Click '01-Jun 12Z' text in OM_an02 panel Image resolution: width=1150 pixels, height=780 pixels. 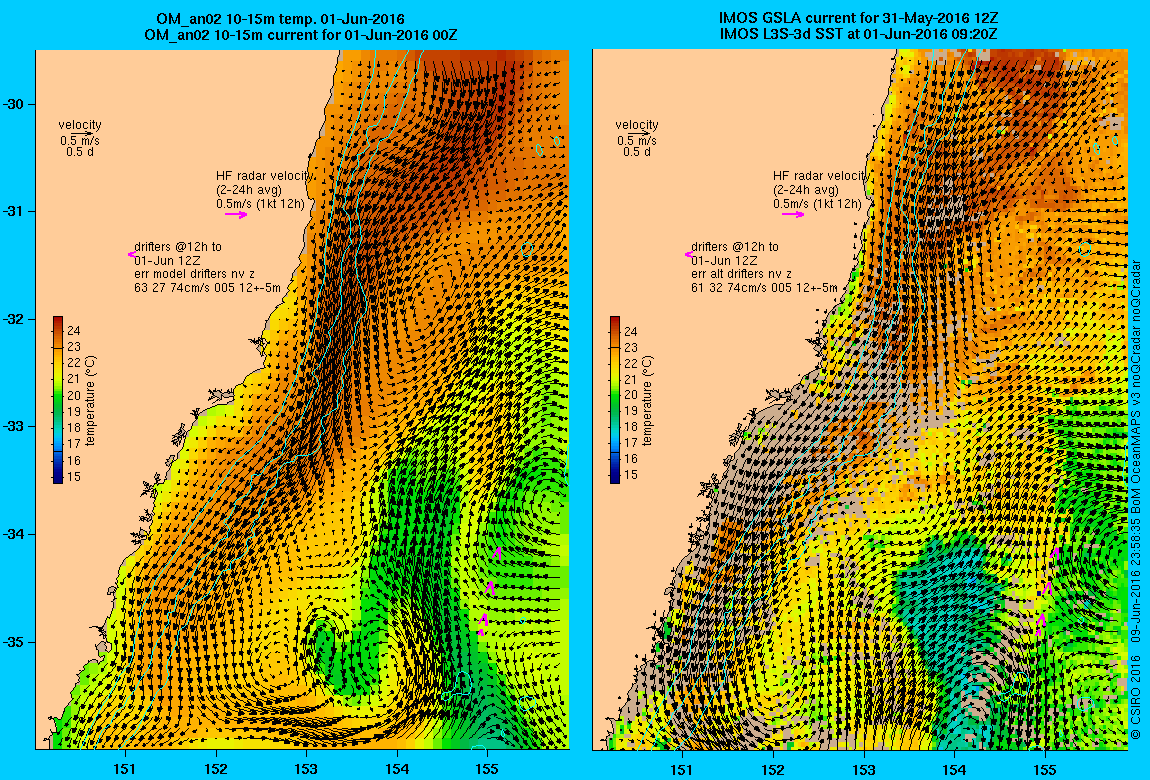pos(167,261)
